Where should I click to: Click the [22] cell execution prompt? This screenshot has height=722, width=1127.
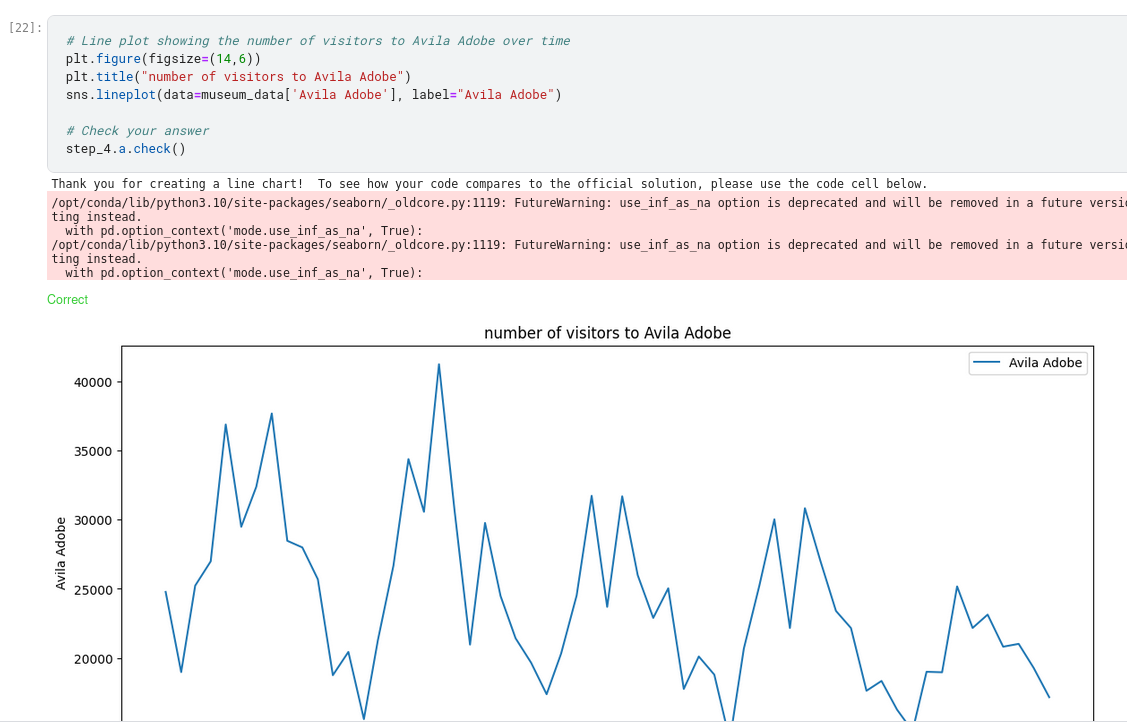(25, 28)
